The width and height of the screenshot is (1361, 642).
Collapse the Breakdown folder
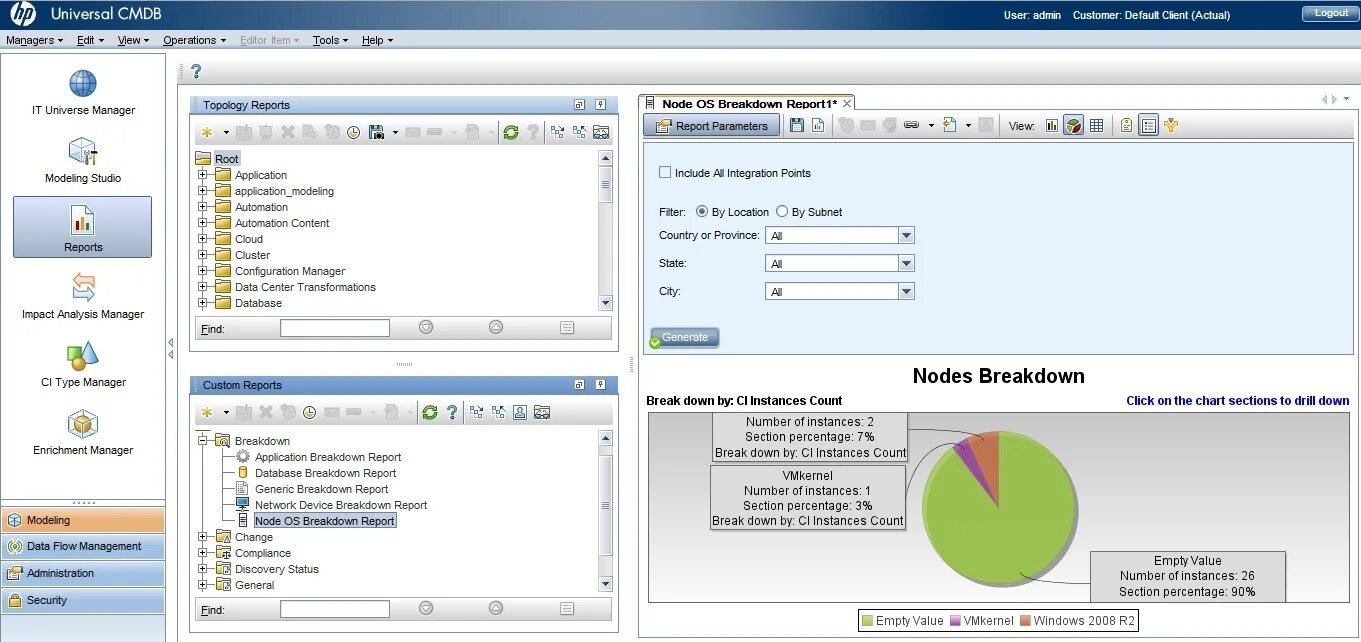pos(202,441)
